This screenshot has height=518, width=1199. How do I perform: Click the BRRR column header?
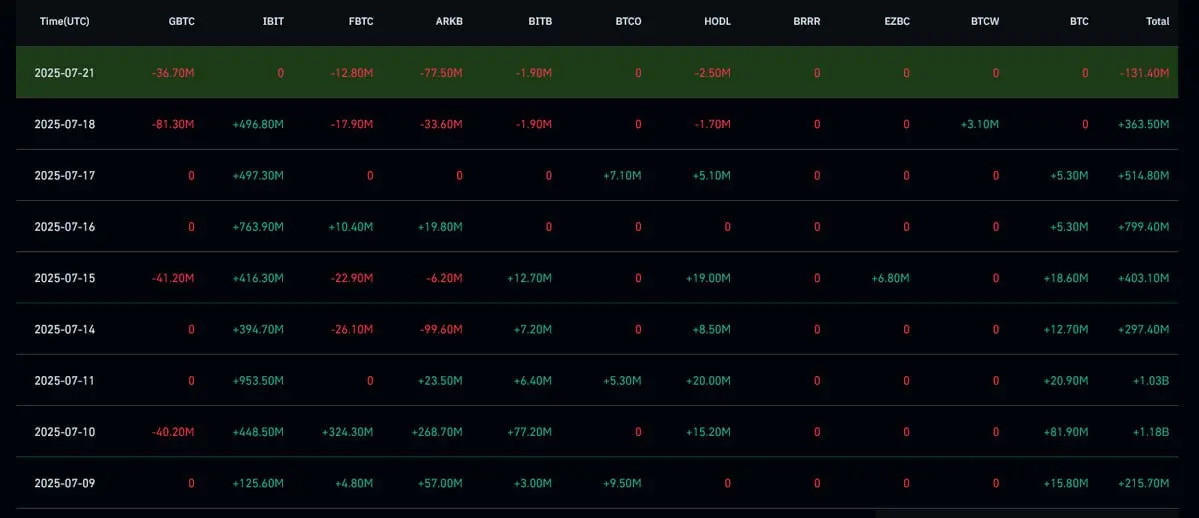(x=807, y=21)
